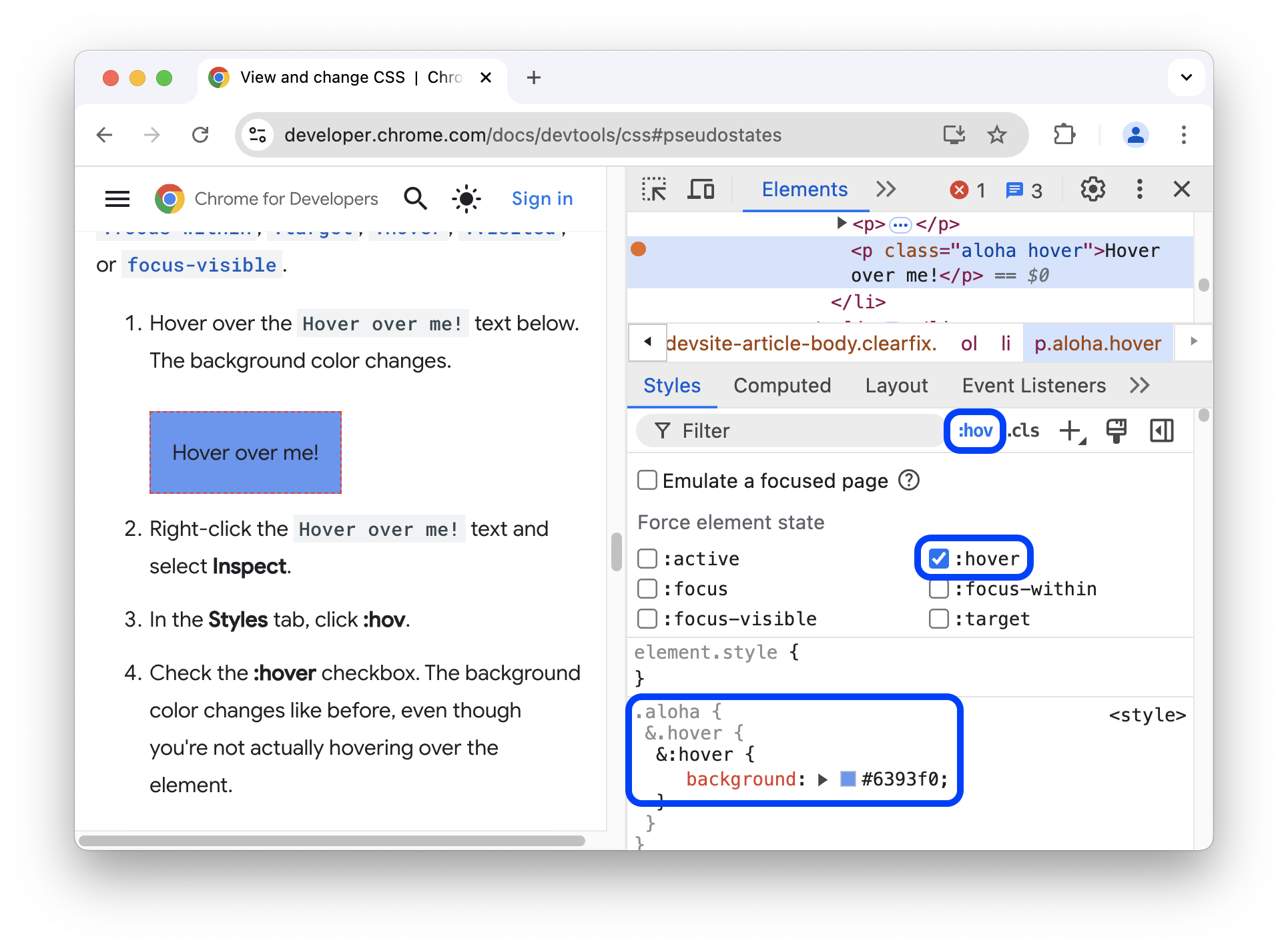The height and width of the screenshot is (949, 1288).
Task: Click the focus-visible link in documentation
Action: pyautogui.click(x=202, y=264)
